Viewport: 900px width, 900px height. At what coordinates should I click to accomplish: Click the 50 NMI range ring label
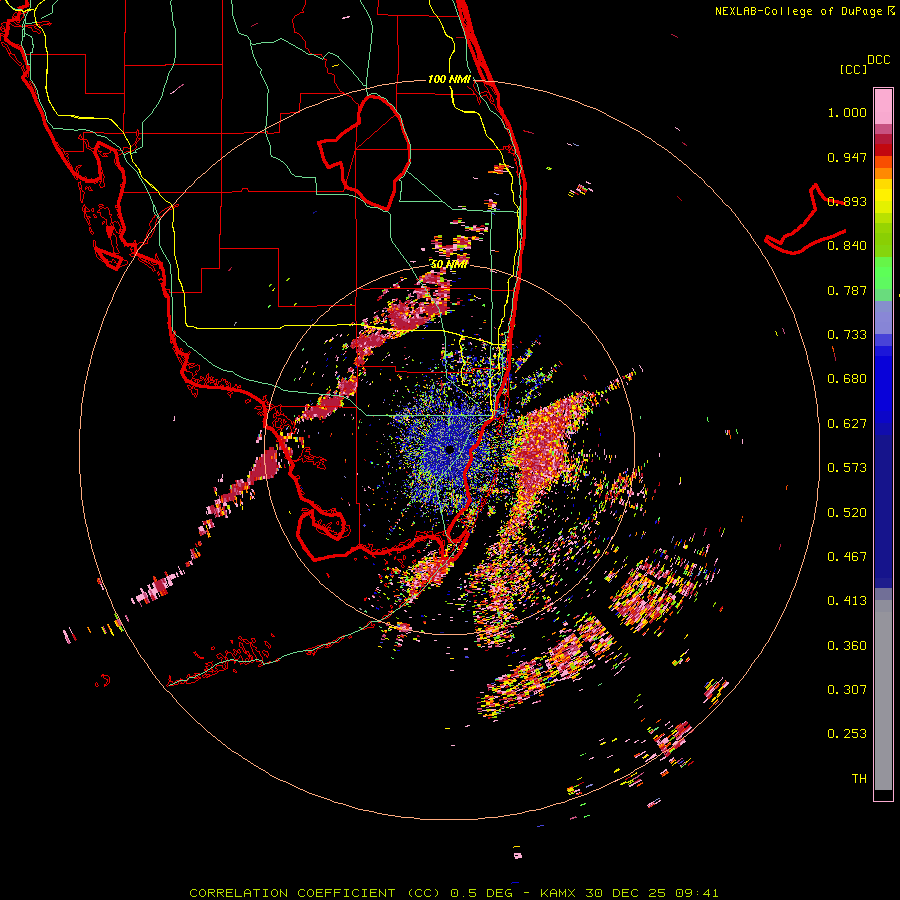[x=448, y=265]
